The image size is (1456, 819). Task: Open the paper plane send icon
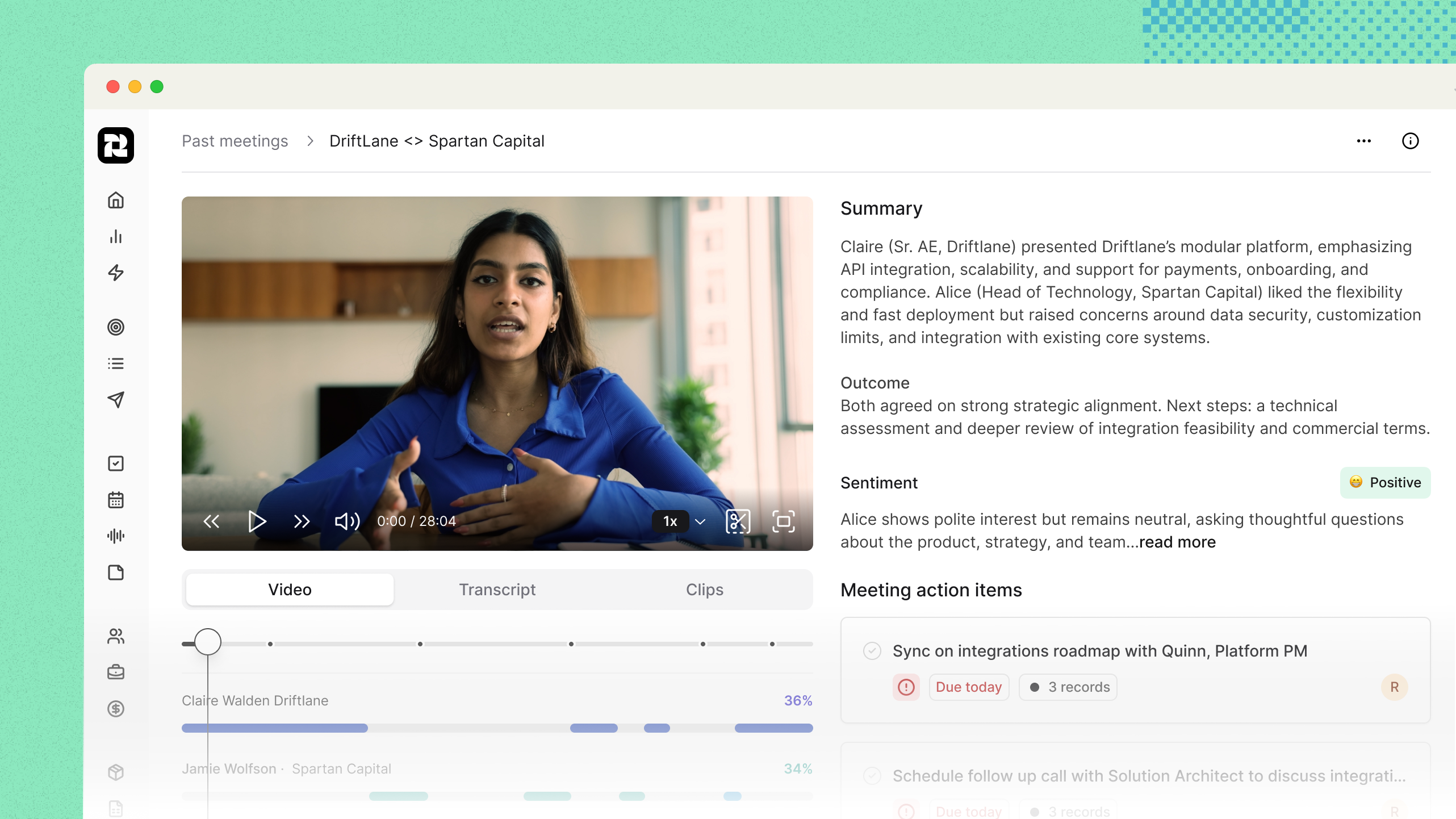pos(116,400)
